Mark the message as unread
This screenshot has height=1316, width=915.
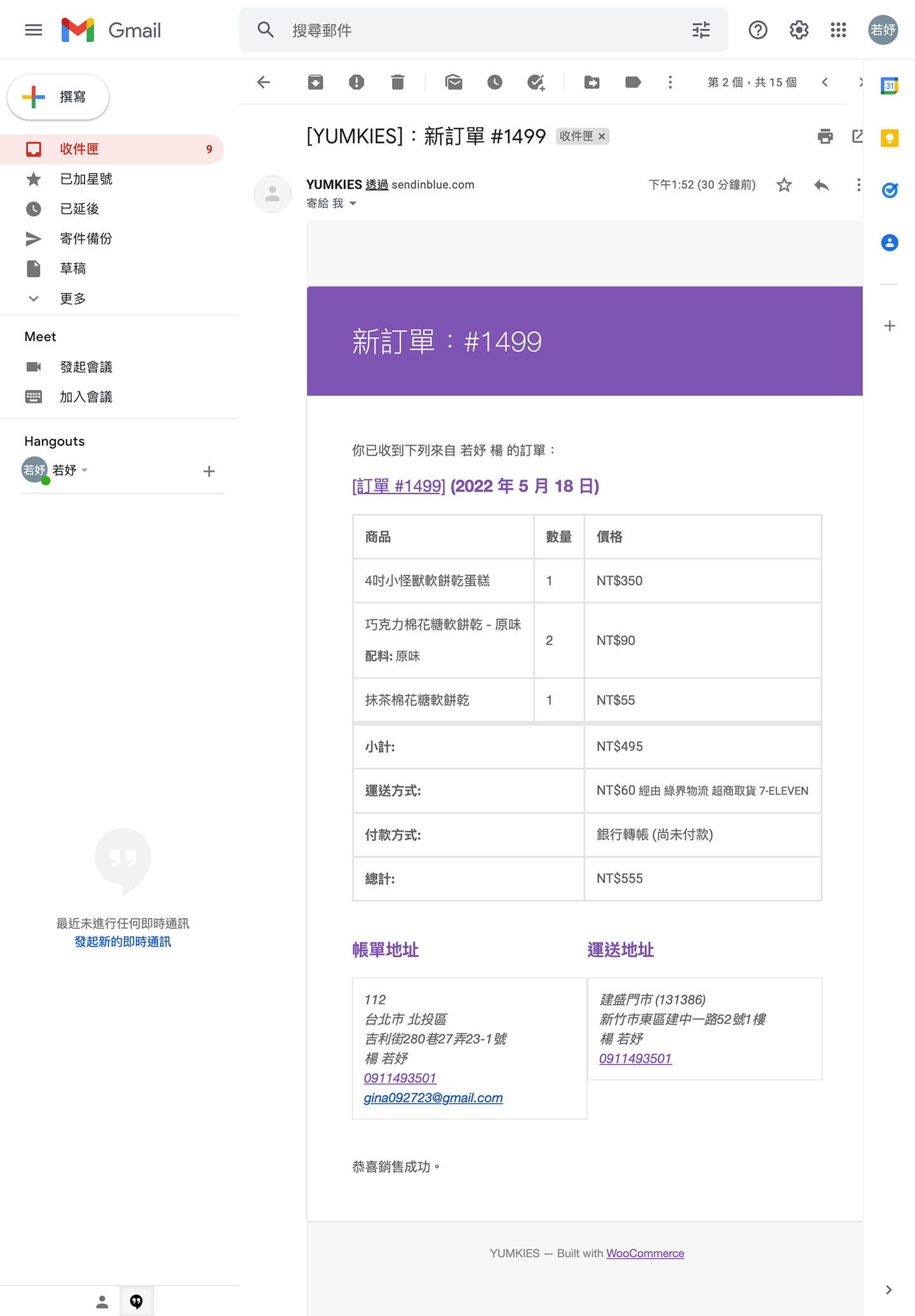[454, 82]
